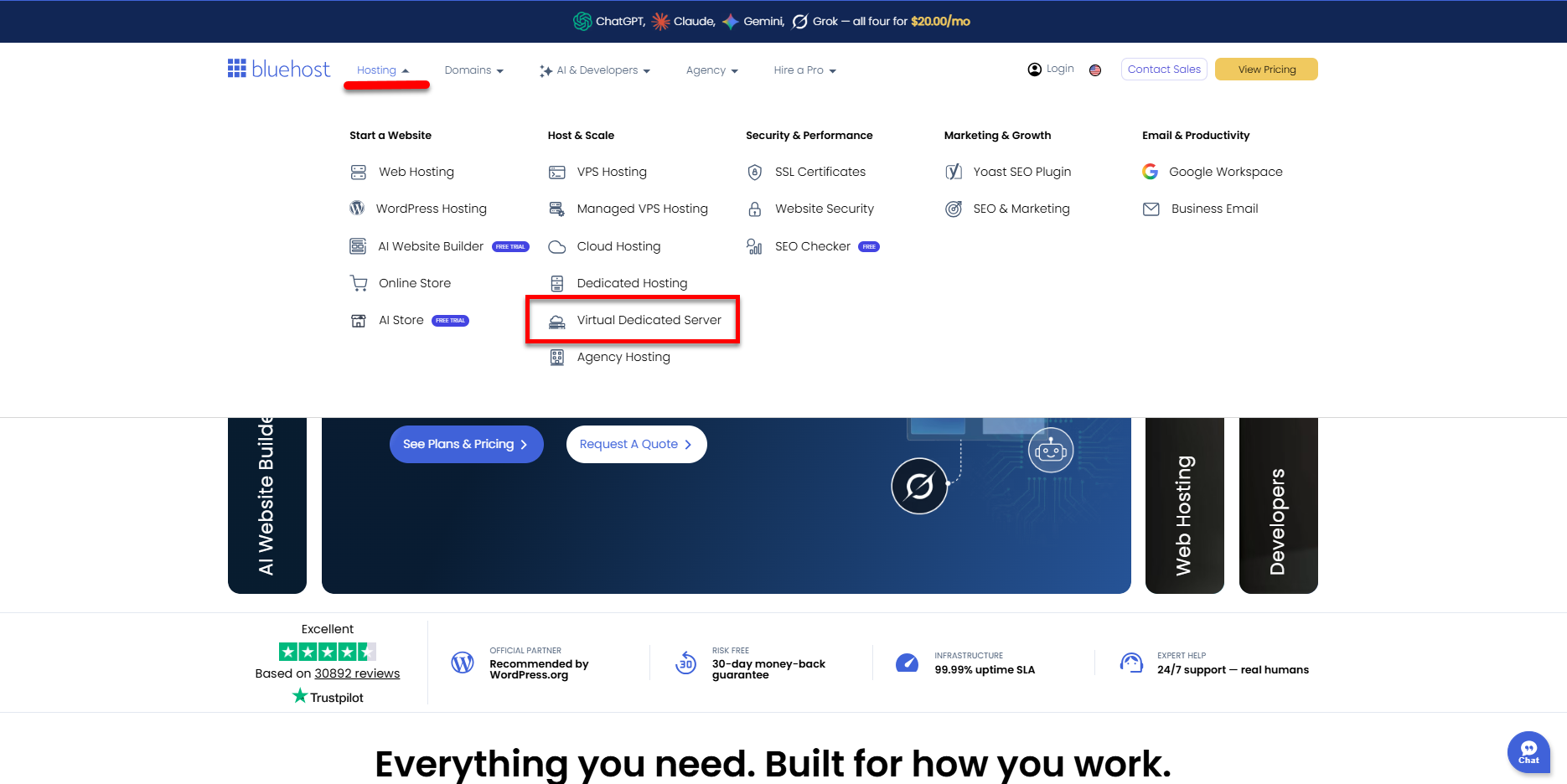Open the 30892 reviews link

[357, 673]
